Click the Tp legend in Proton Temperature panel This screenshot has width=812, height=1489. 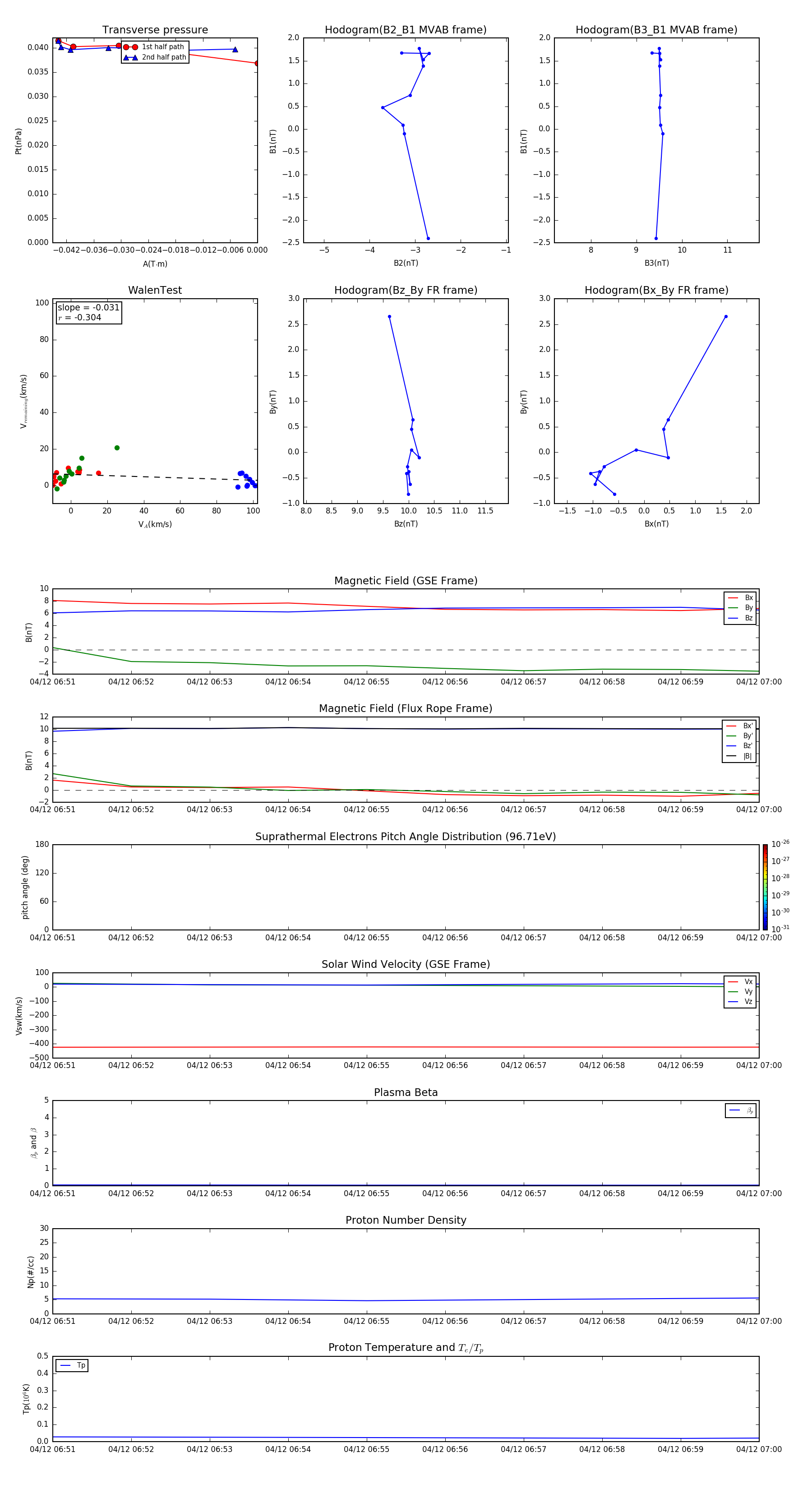tap(72, 1365)
